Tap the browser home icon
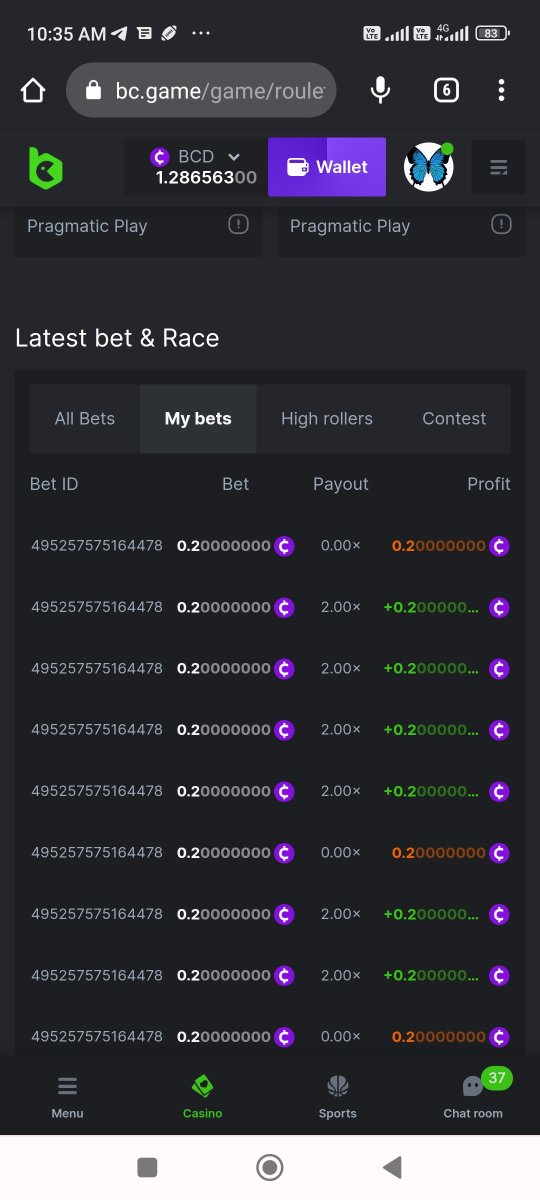Viewport: 540px width, 1200px height. [x=33, y=91]
